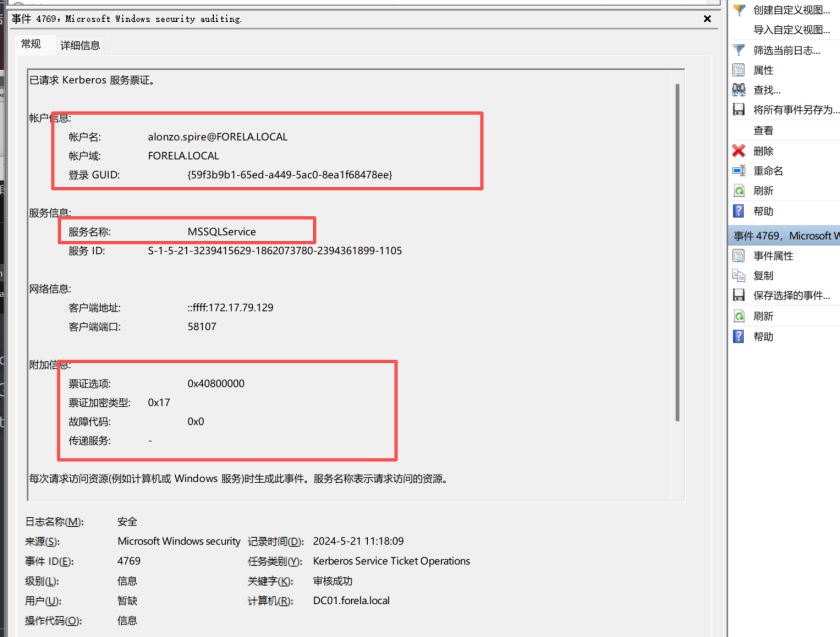Click the filter current log funnel icon
840x637 pixels.
(739, 50)
